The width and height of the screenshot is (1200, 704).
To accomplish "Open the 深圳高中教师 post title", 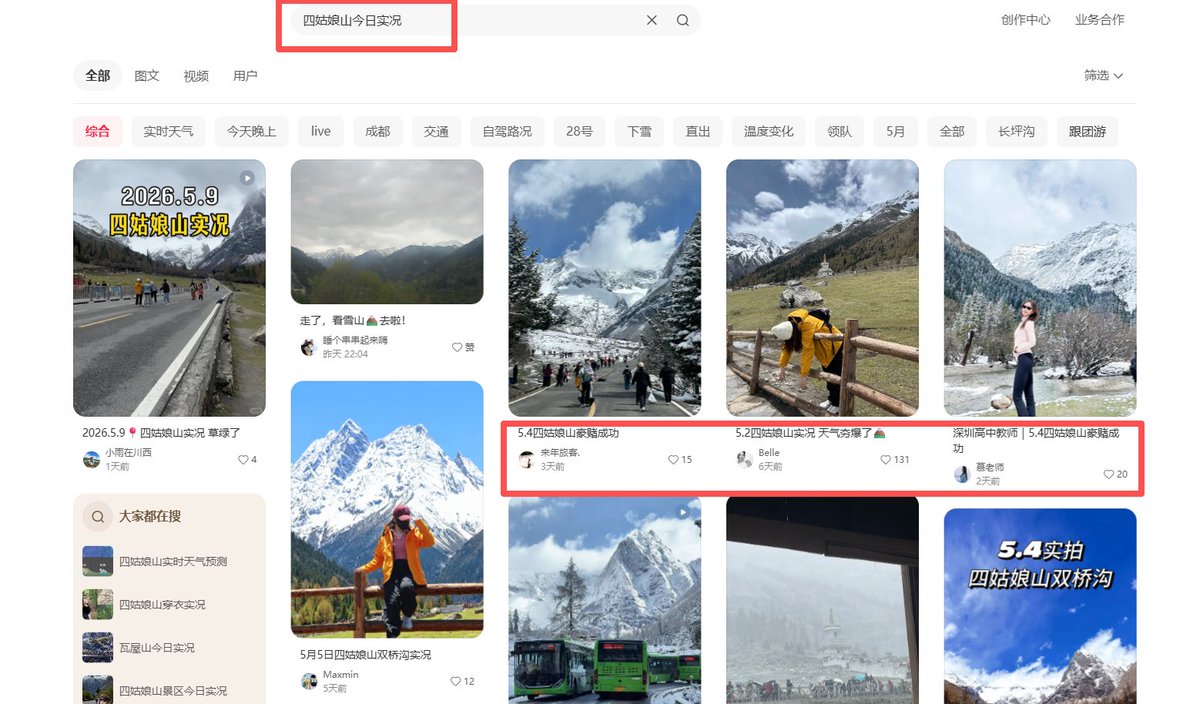I will coord(1036,441).
